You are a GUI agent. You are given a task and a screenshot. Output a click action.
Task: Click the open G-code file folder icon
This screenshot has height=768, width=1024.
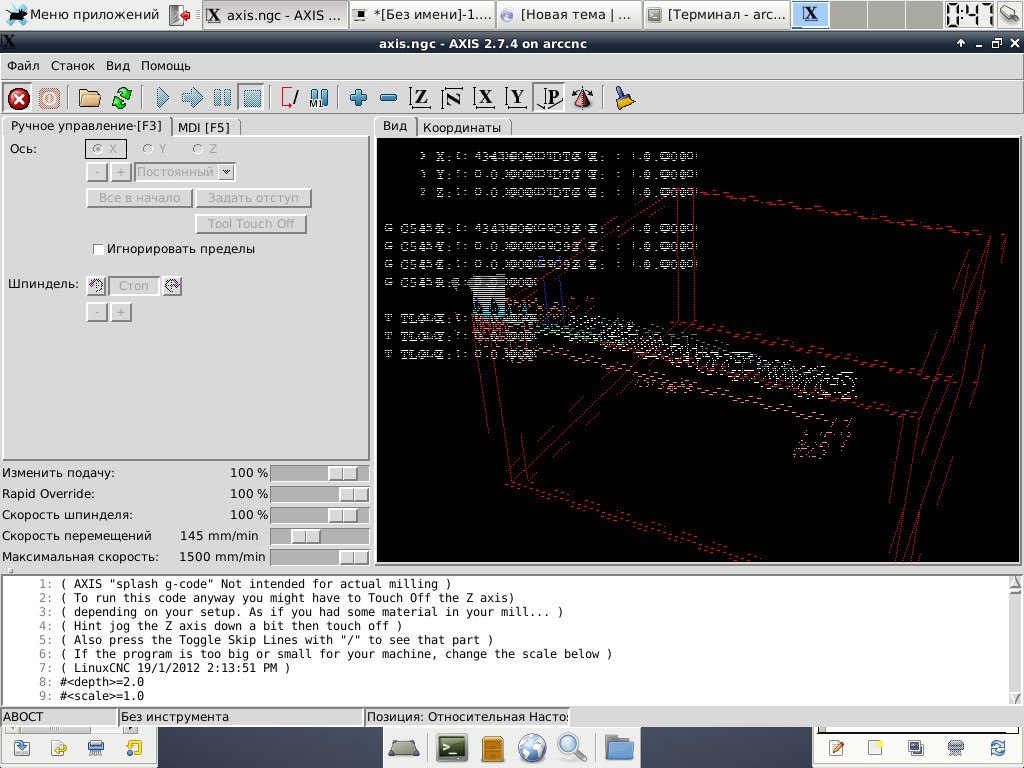pyautogui.click(x=90, y=98)
